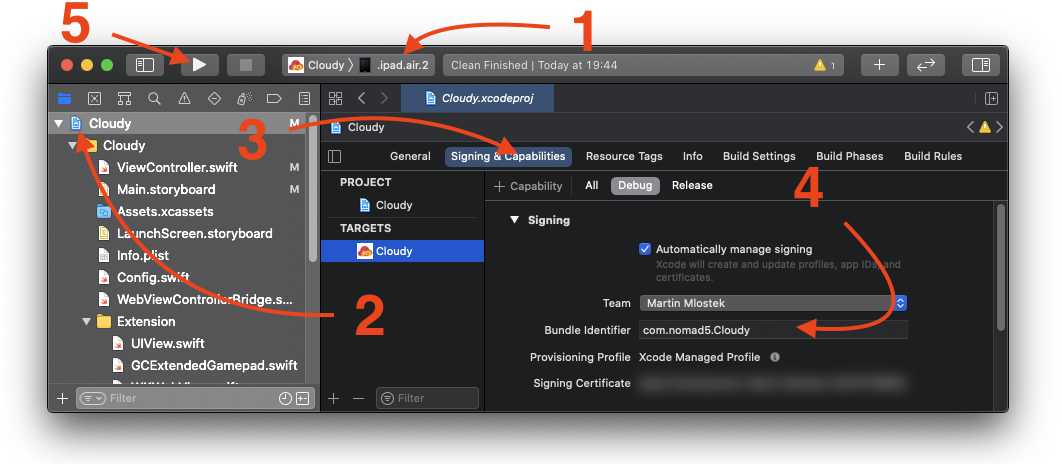
Task: Collapse the Signing section
Action: pos(514,220)
